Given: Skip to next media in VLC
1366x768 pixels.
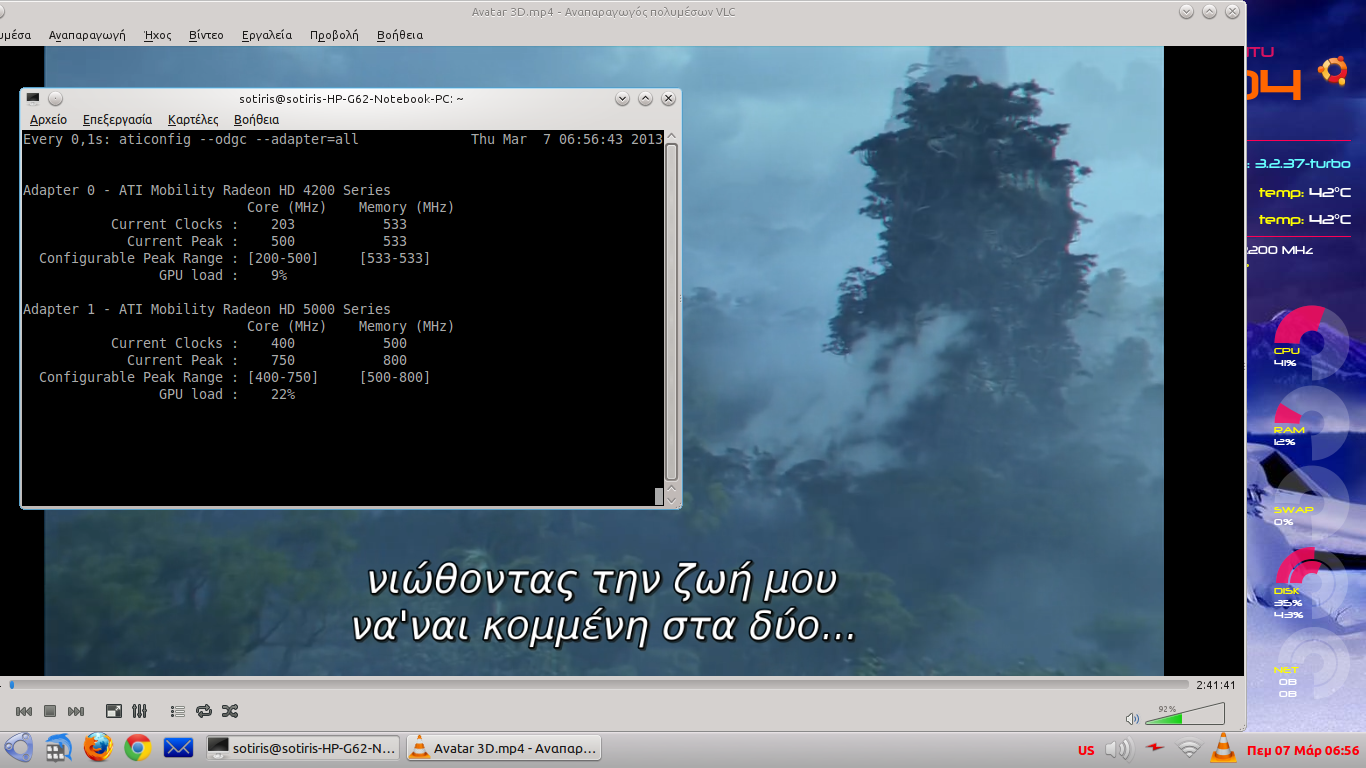Looking at the screenshot, I should click(x=76, y=711).
